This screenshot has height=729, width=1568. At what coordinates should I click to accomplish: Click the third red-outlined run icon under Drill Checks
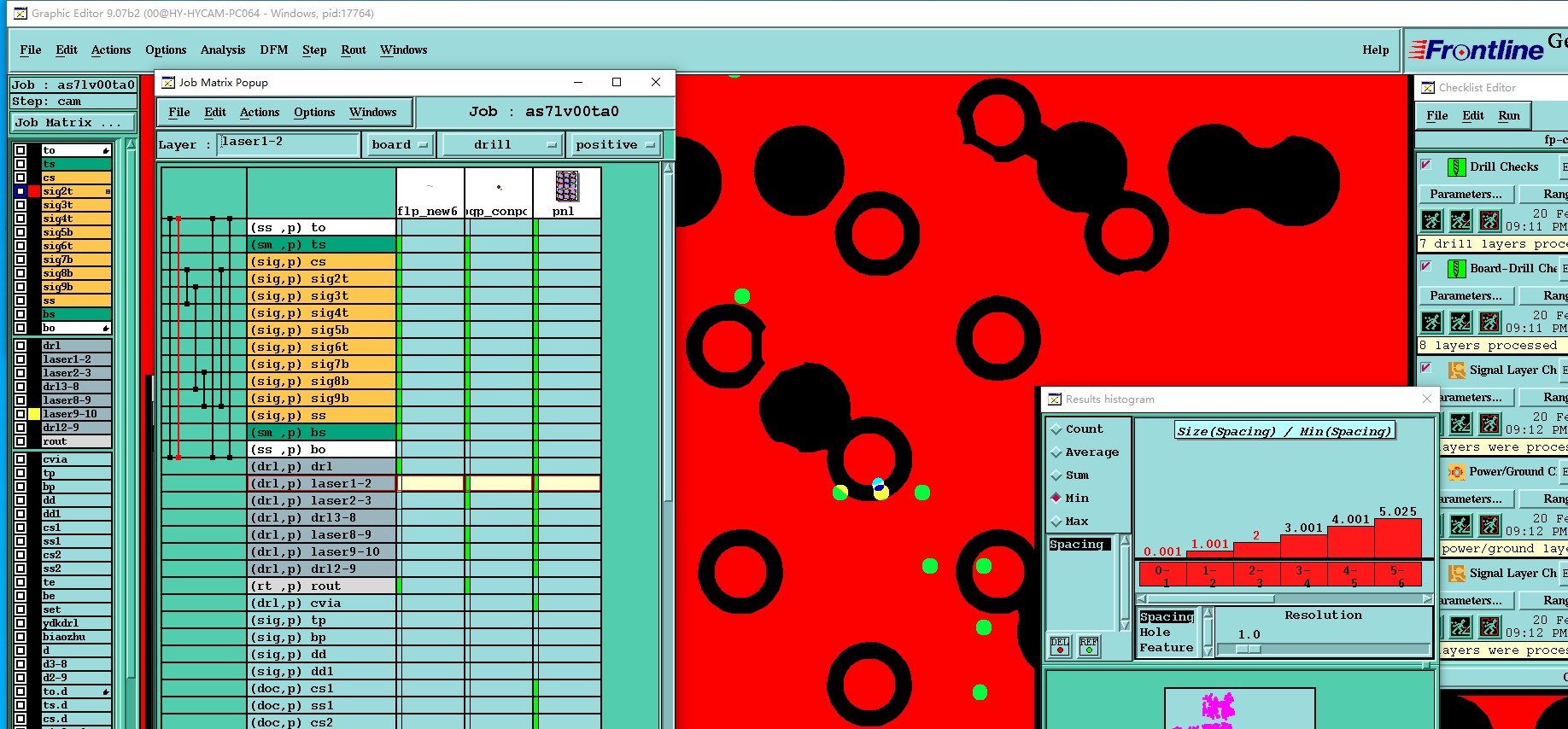(x=1489, y=220)
